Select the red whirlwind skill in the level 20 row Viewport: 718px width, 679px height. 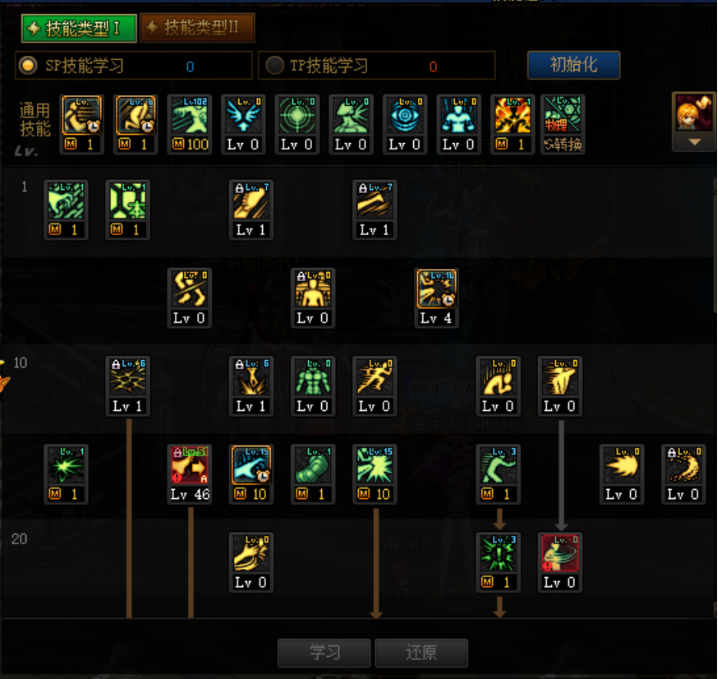560,553
